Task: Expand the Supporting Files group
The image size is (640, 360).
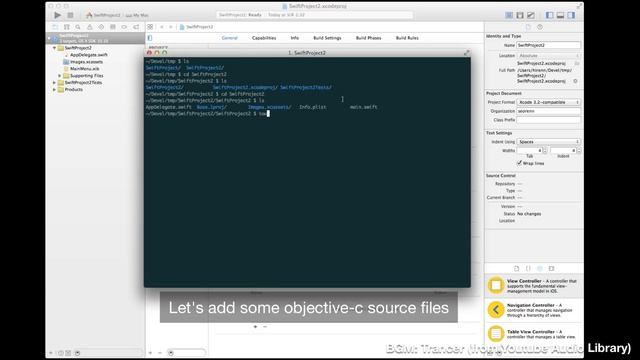Action: coord(60,76)
